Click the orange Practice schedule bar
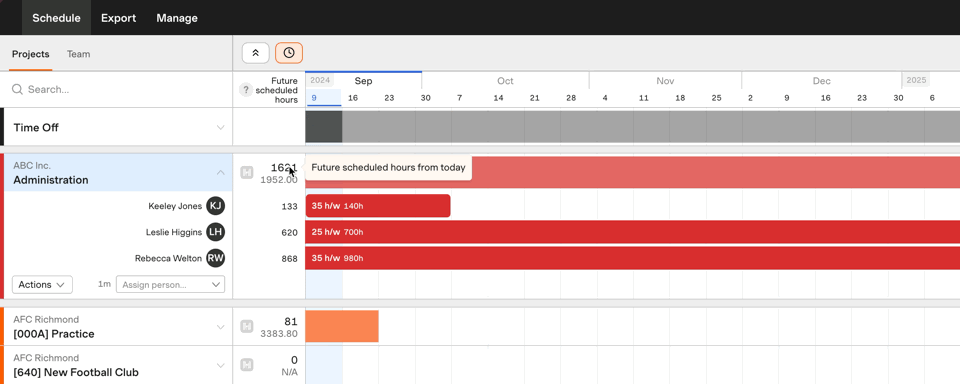Screen dimensions: 960x384 [342, 326]
